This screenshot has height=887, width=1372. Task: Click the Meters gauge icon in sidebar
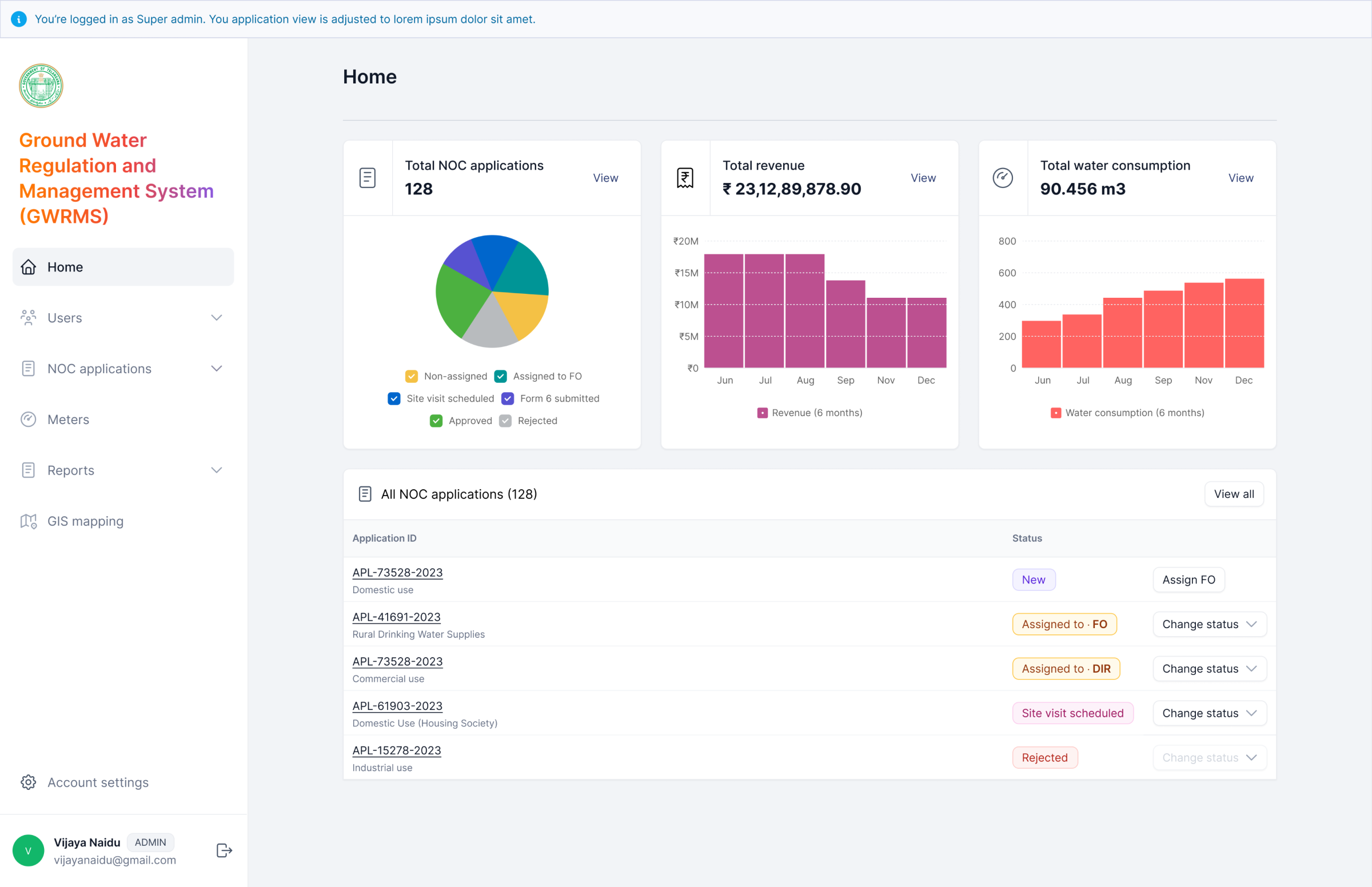click(28, 419)
